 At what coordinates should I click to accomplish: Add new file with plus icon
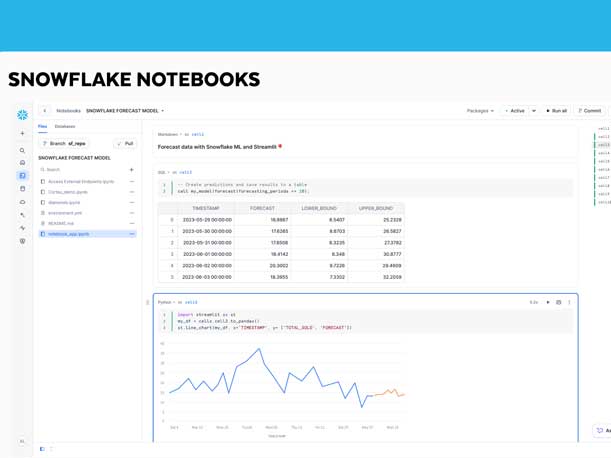tap(131, 170)
